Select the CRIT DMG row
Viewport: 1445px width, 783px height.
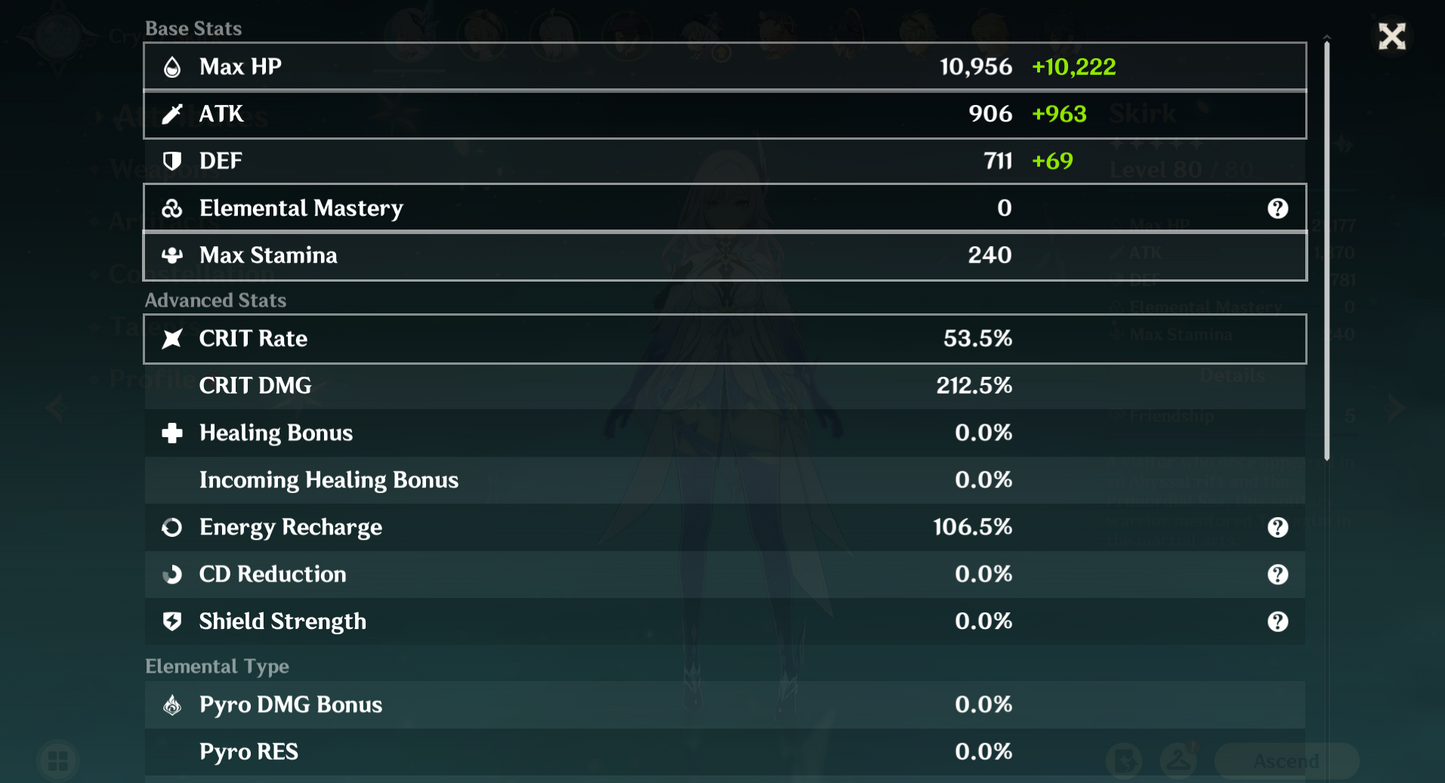point(725,386)
